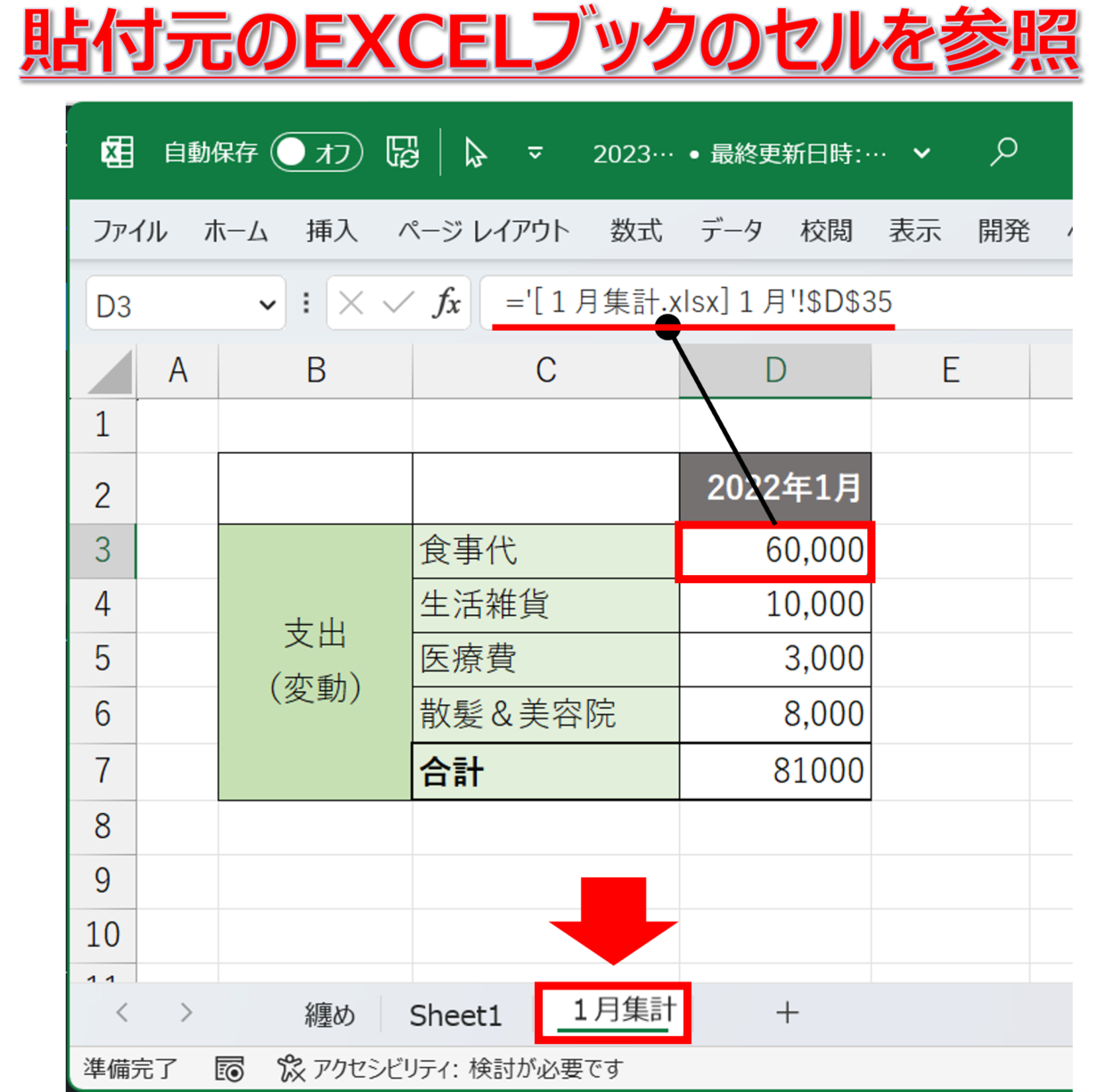Expand the file name dropdown chevron

pos(921,153)
